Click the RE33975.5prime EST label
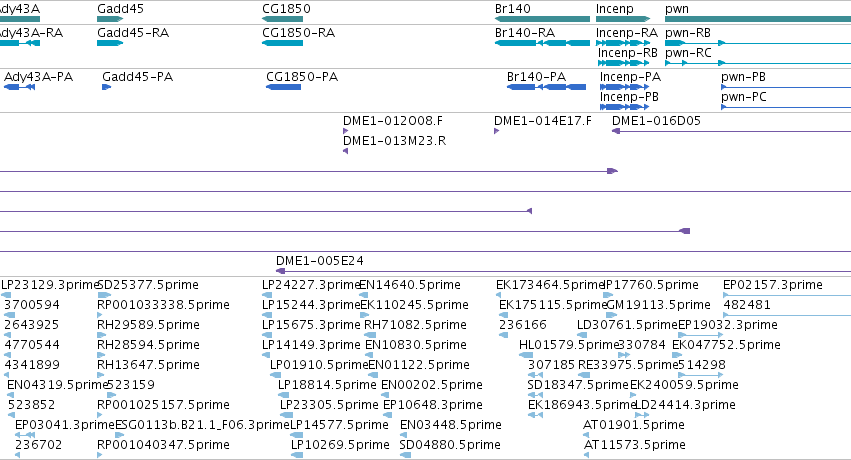The image size is (851, 460). pyautogui.click(x=628, y=365)
